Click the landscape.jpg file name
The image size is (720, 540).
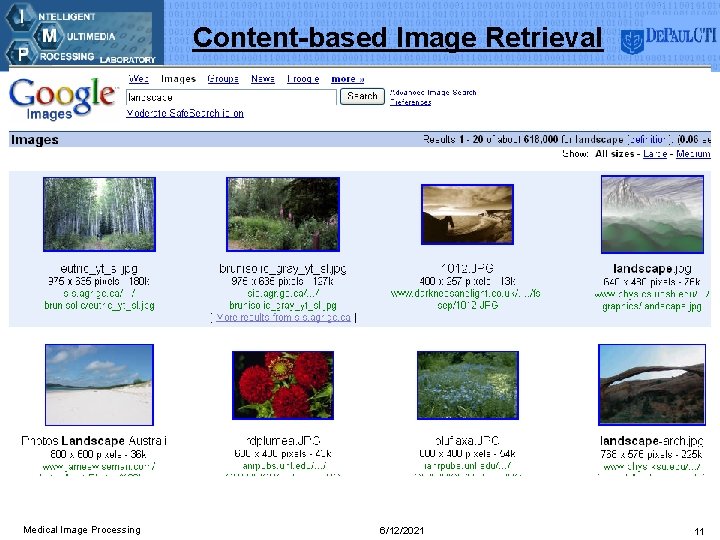652,269
